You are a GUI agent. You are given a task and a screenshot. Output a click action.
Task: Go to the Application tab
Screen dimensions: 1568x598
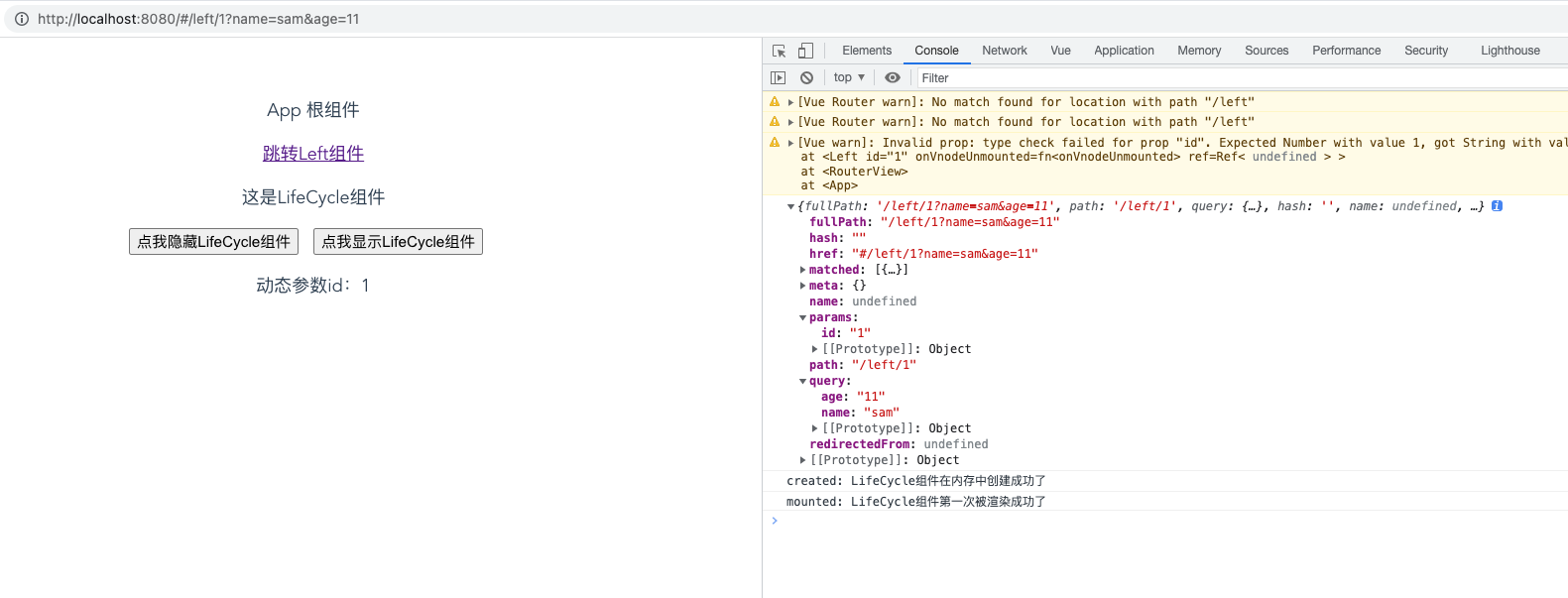pos(1124,51)
